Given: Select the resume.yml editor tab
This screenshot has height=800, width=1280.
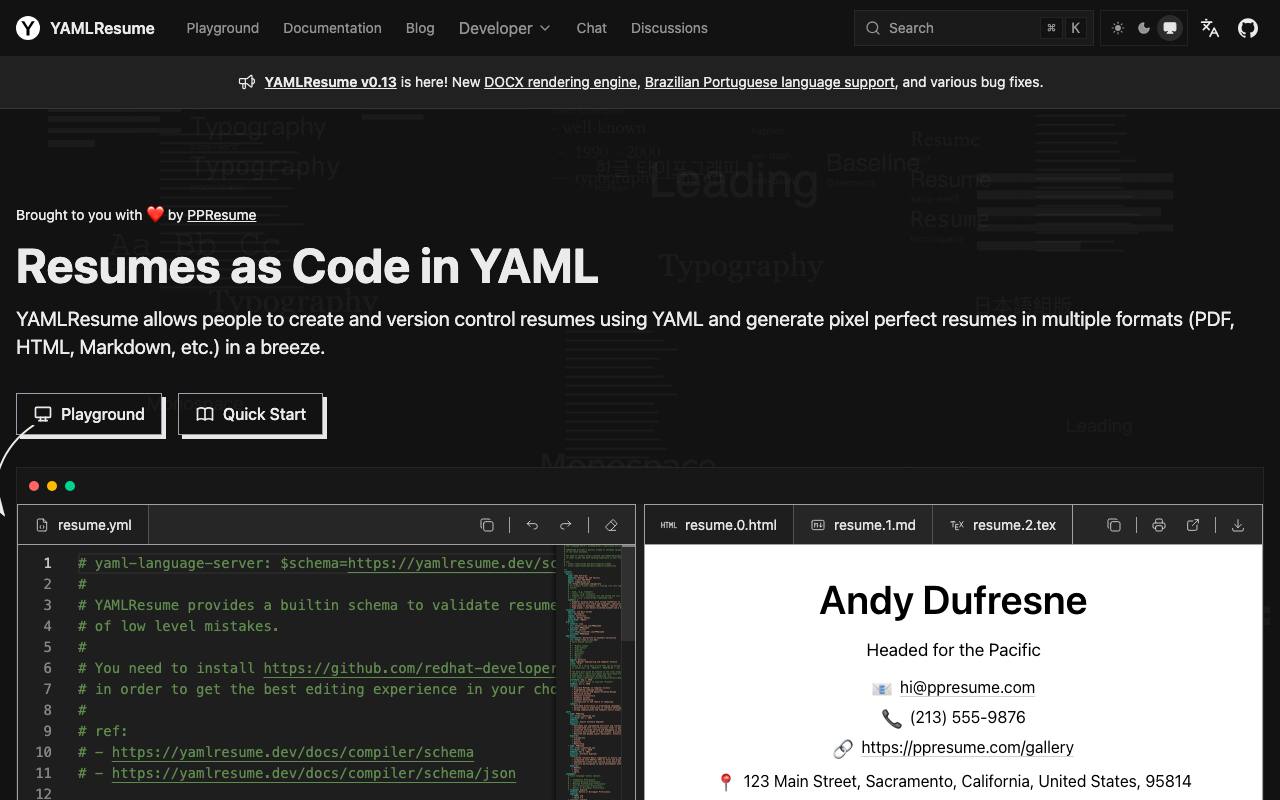Looking at the screenshot, I should click(83, 525).
